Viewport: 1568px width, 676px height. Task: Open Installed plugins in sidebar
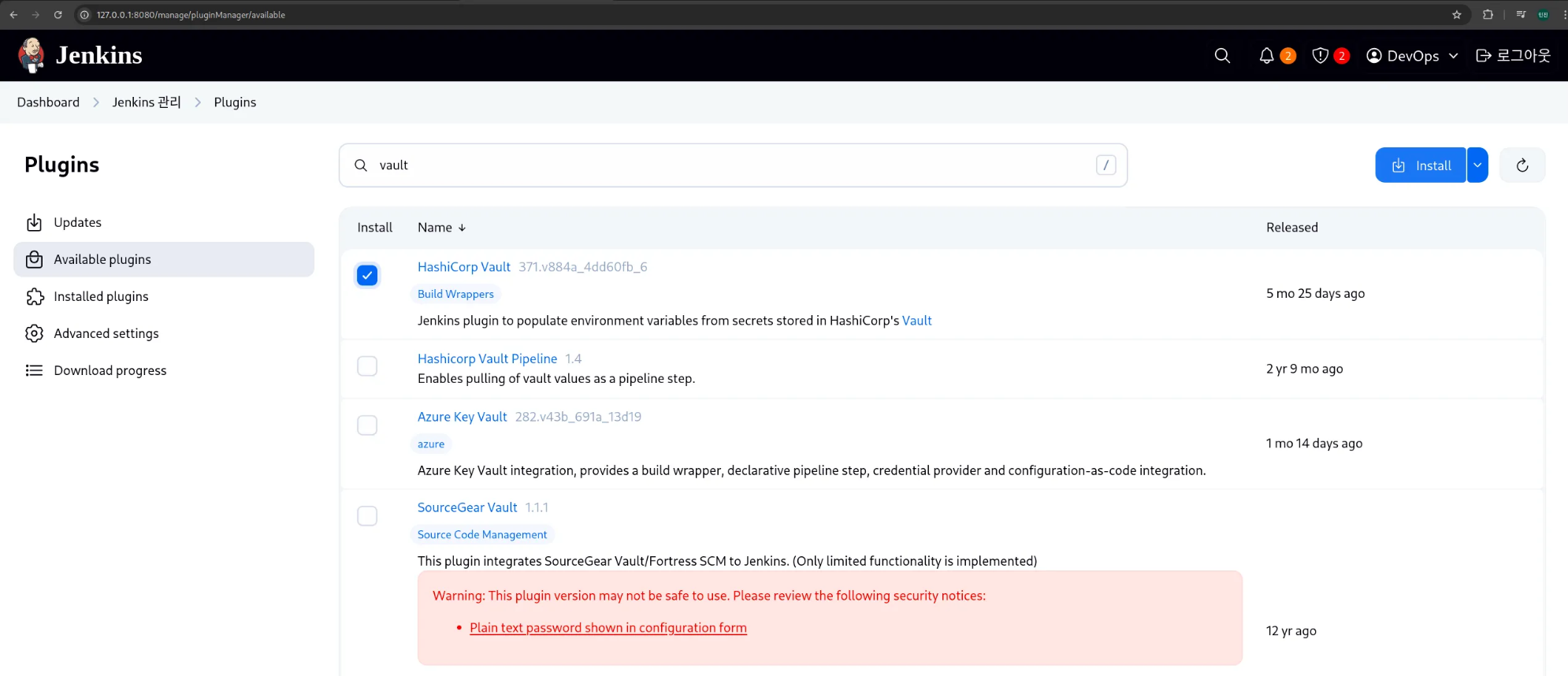(x=164, y=296)
